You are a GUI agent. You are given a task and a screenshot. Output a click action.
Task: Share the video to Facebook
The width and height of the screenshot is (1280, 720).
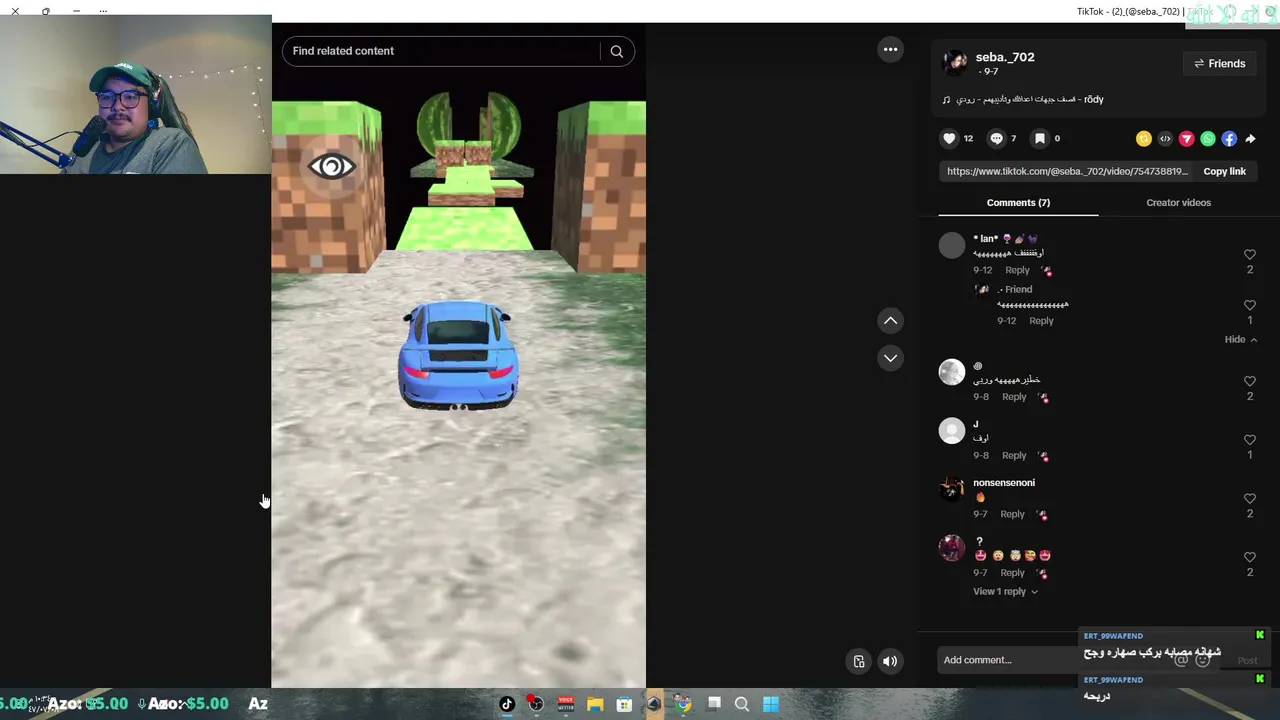click(1229, 139)
